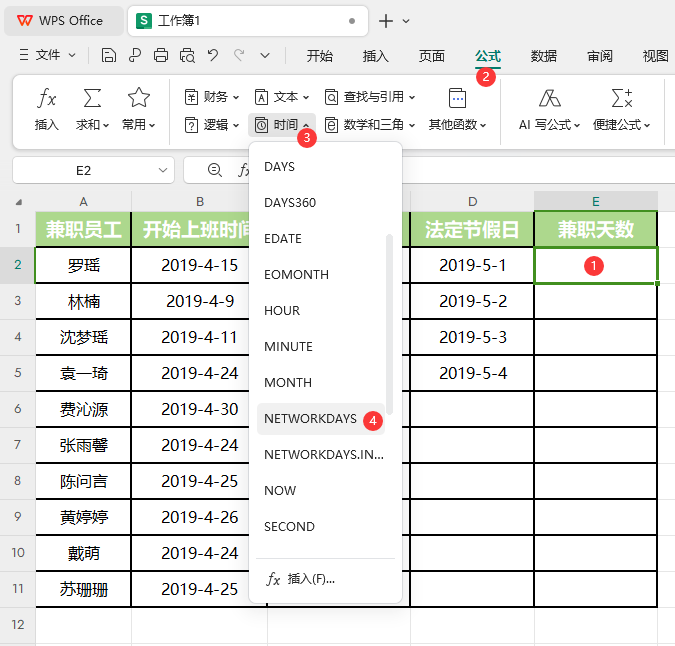Open the 财务 functions dropdown
Viewport: 675px width, 646px height.
[x=213, y=97]
